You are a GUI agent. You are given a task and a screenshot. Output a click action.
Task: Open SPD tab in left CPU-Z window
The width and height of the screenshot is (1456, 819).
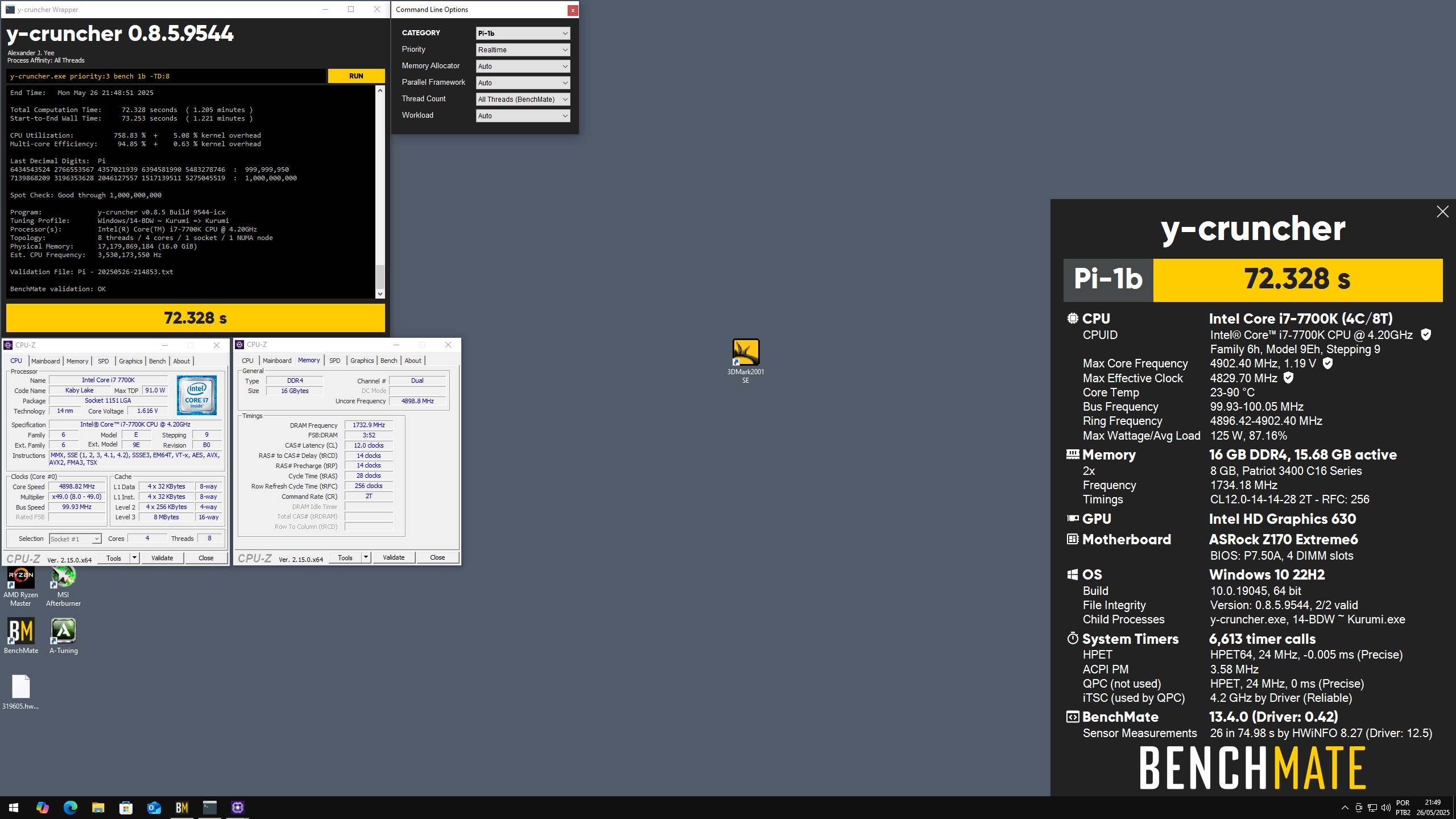(103, 361)
